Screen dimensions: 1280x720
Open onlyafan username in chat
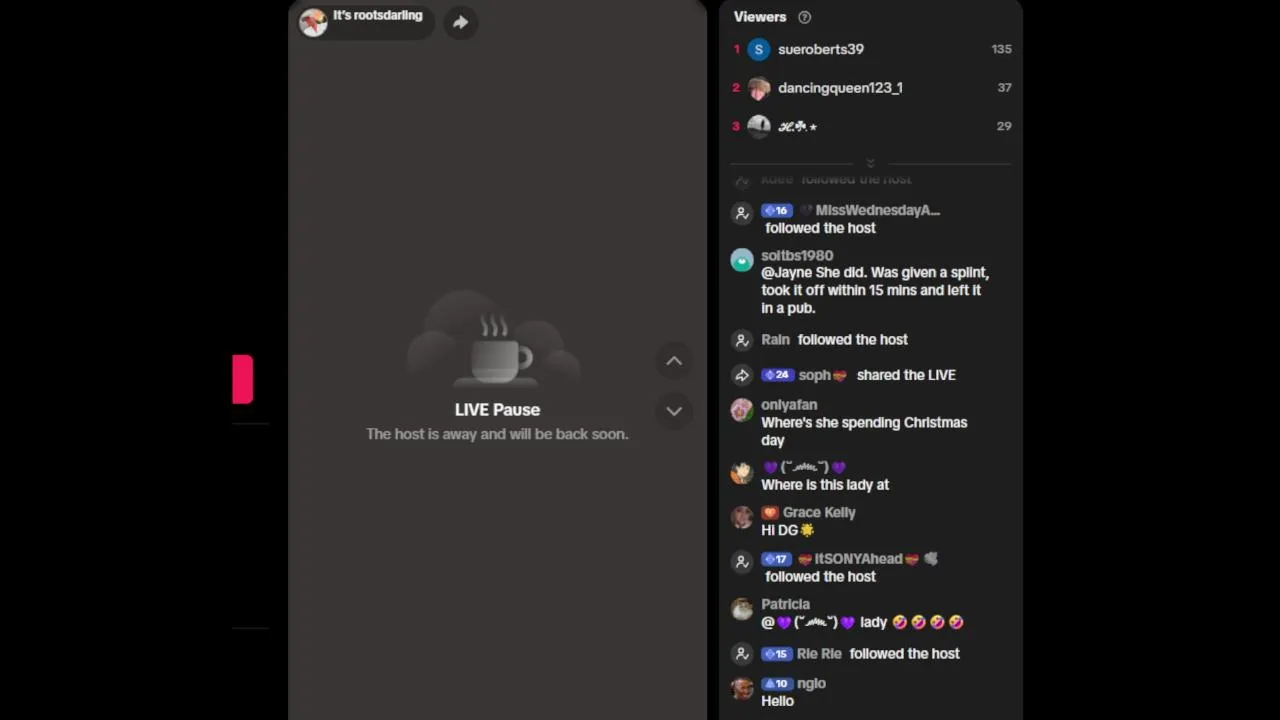[789, 405]
